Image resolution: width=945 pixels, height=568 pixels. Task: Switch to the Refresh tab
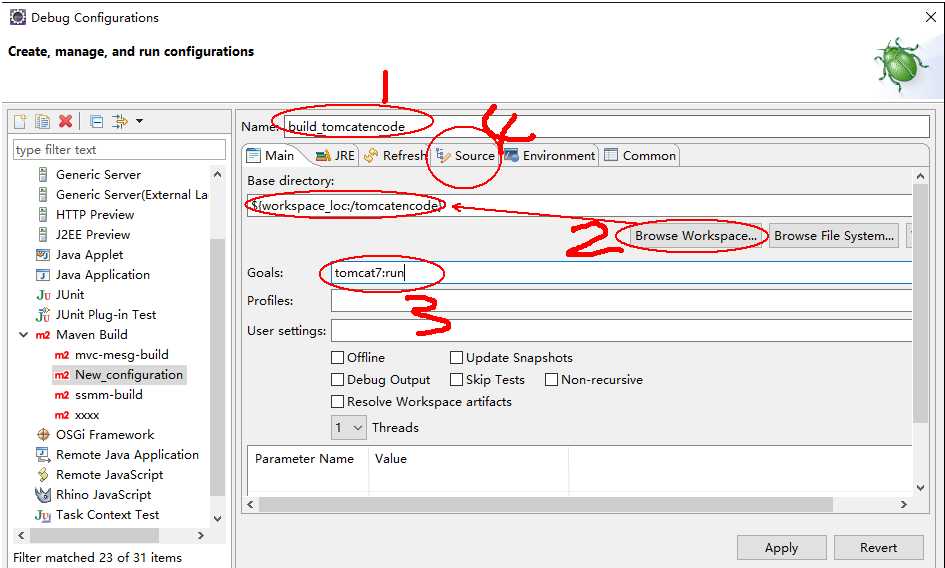pos(395,156)
